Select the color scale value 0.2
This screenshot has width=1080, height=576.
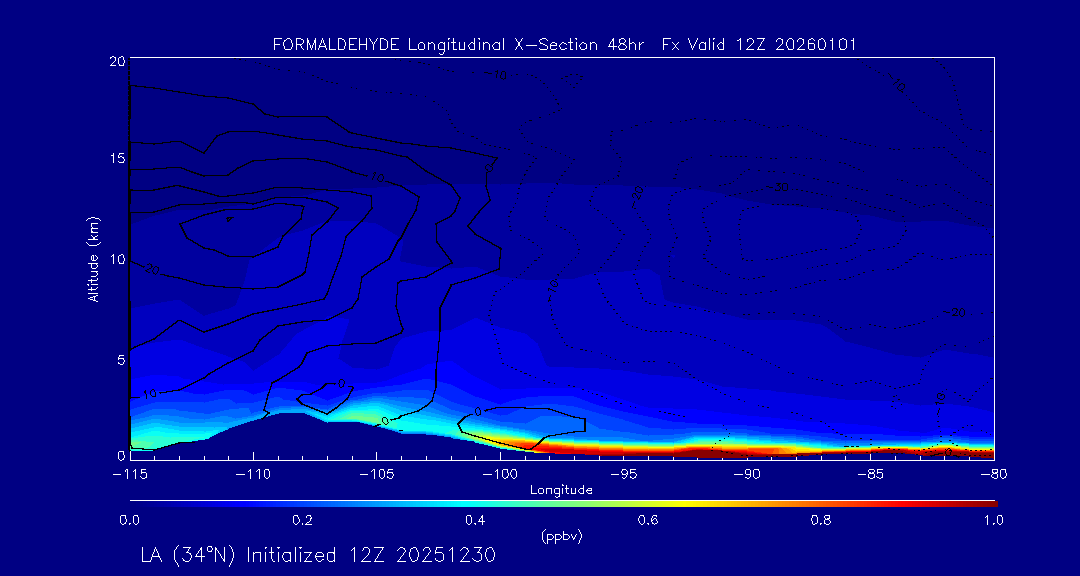tap(302, 520)
